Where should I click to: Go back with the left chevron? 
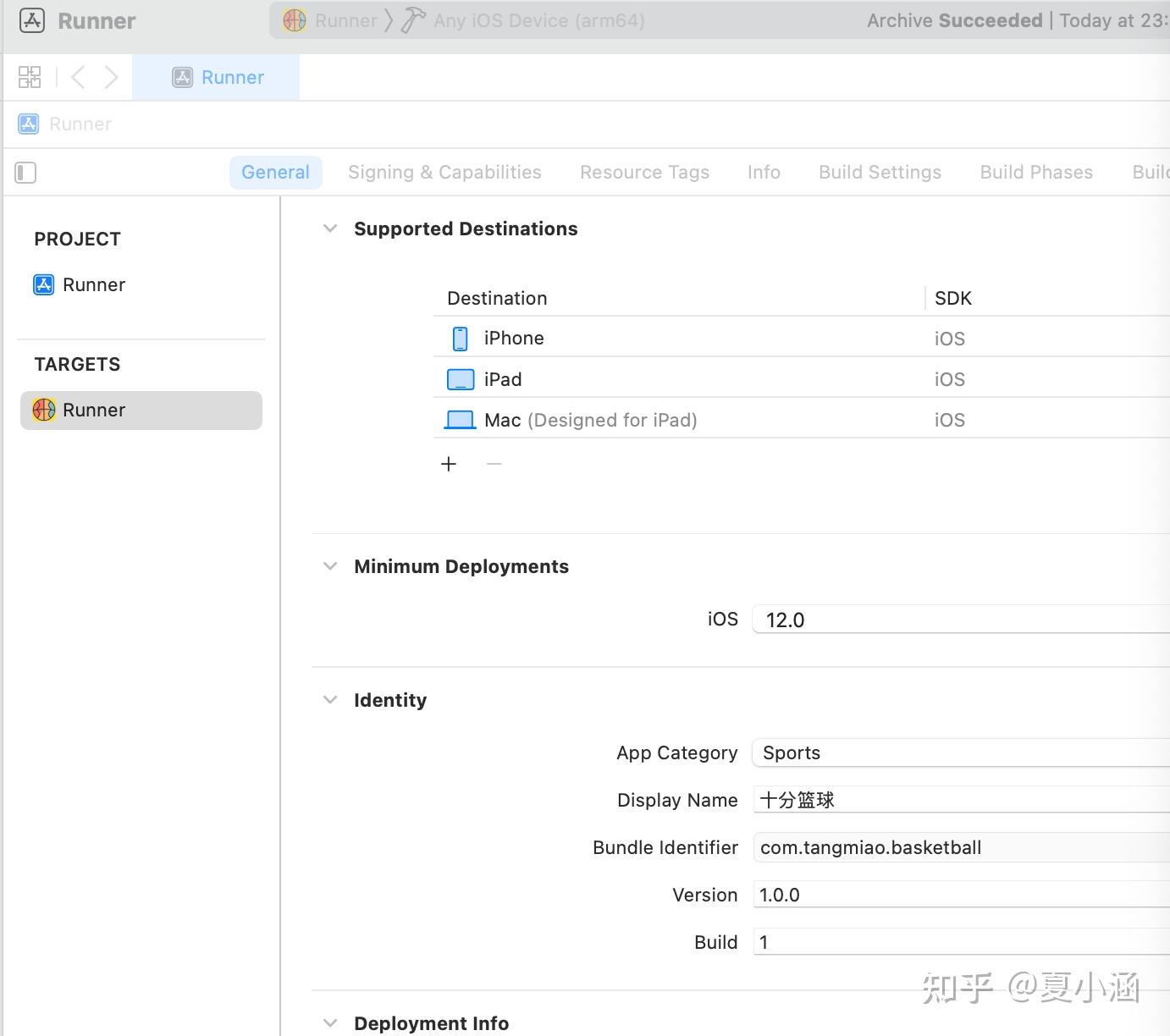(x=78, y=77)
